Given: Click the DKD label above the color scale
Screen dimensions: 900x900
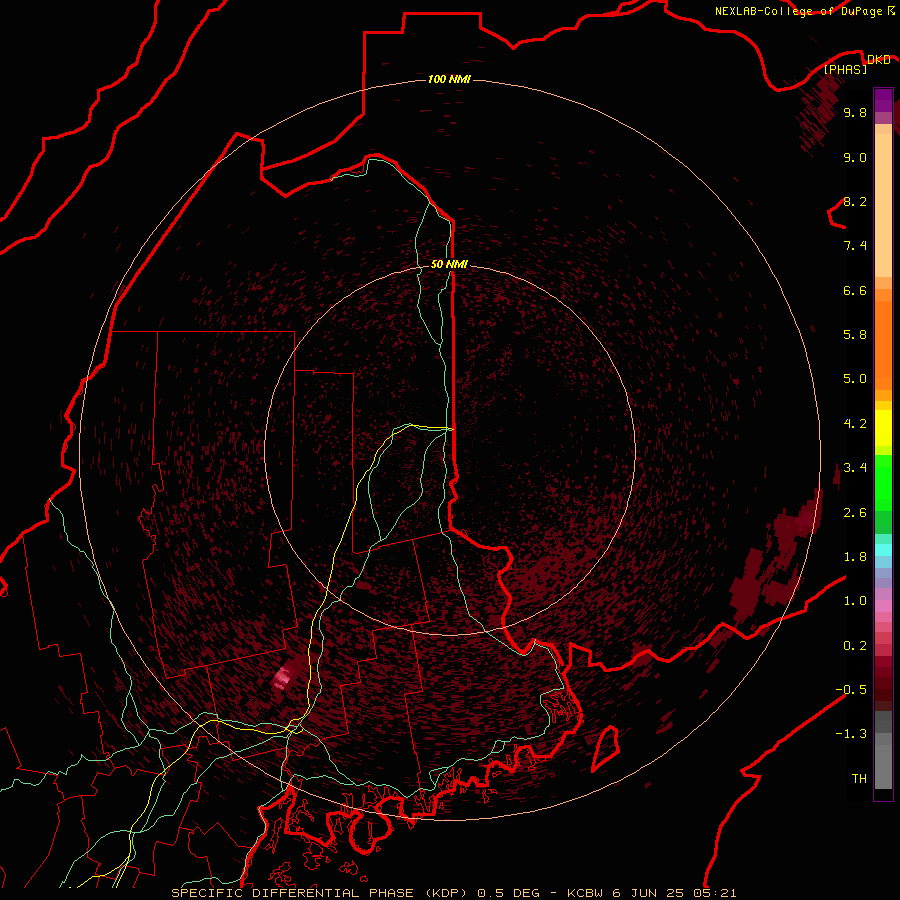Looking at the screenshot, I should [x=878, y=59].
